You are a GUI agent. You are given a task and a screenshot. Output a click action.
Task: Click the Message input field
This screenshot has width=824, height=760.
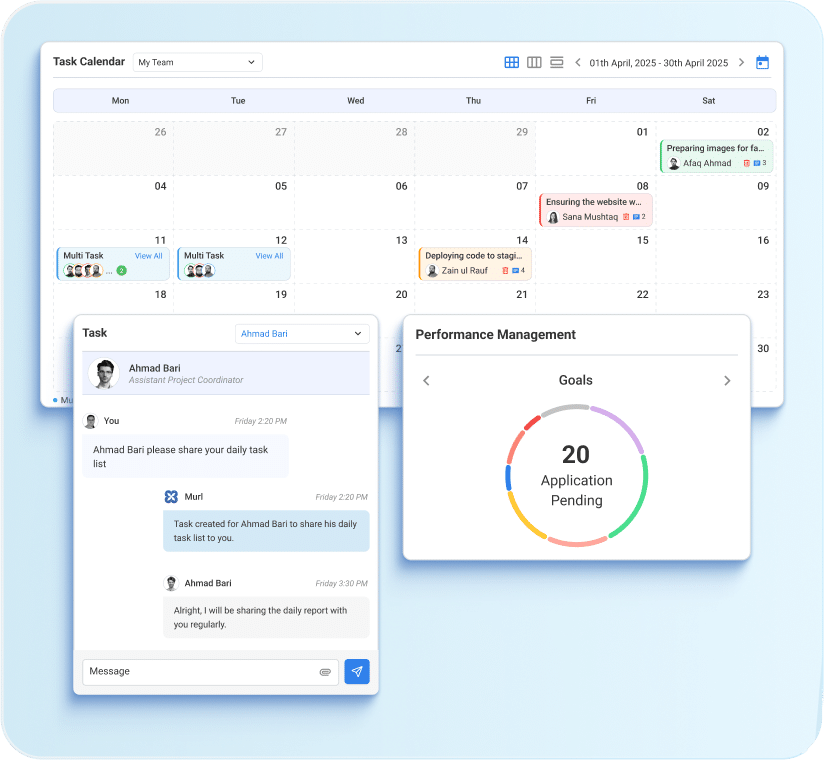click(x=200, y=672)
